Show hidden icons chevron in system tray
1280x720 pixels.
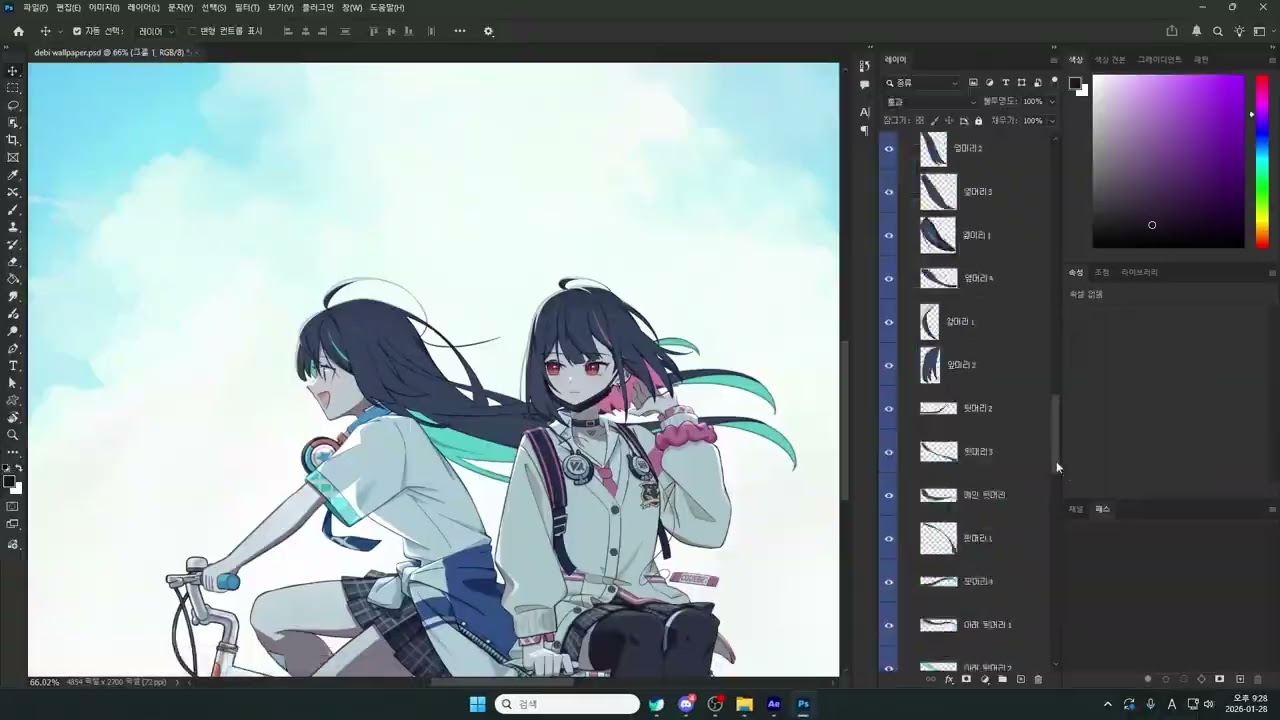click(x=1107, y=704)
